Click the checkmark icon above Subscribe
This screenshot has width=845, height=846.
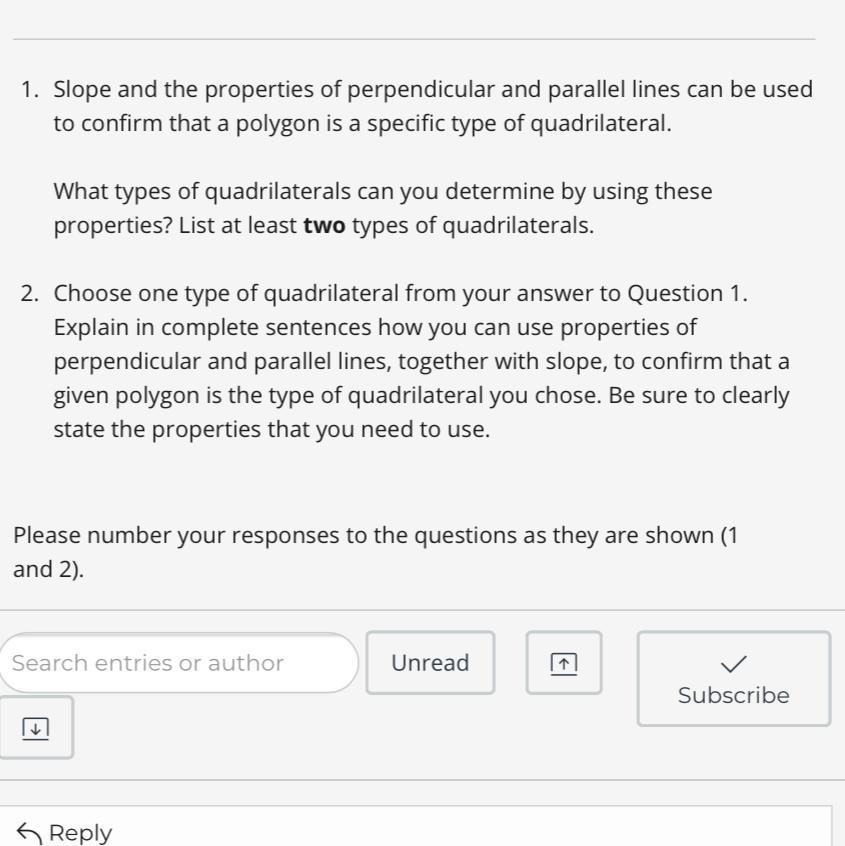(733, 663)
